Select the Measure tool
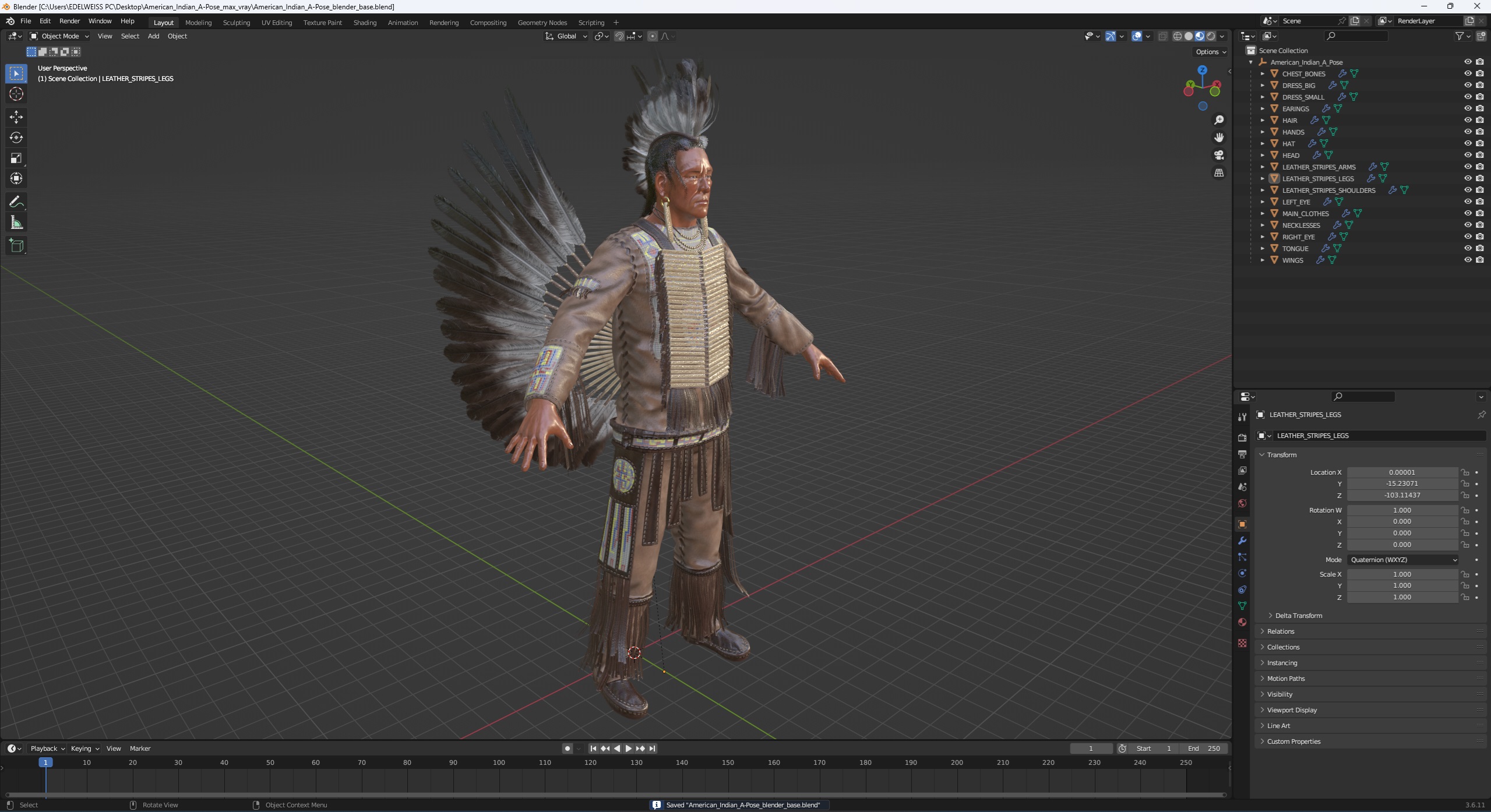 point(16,223)
